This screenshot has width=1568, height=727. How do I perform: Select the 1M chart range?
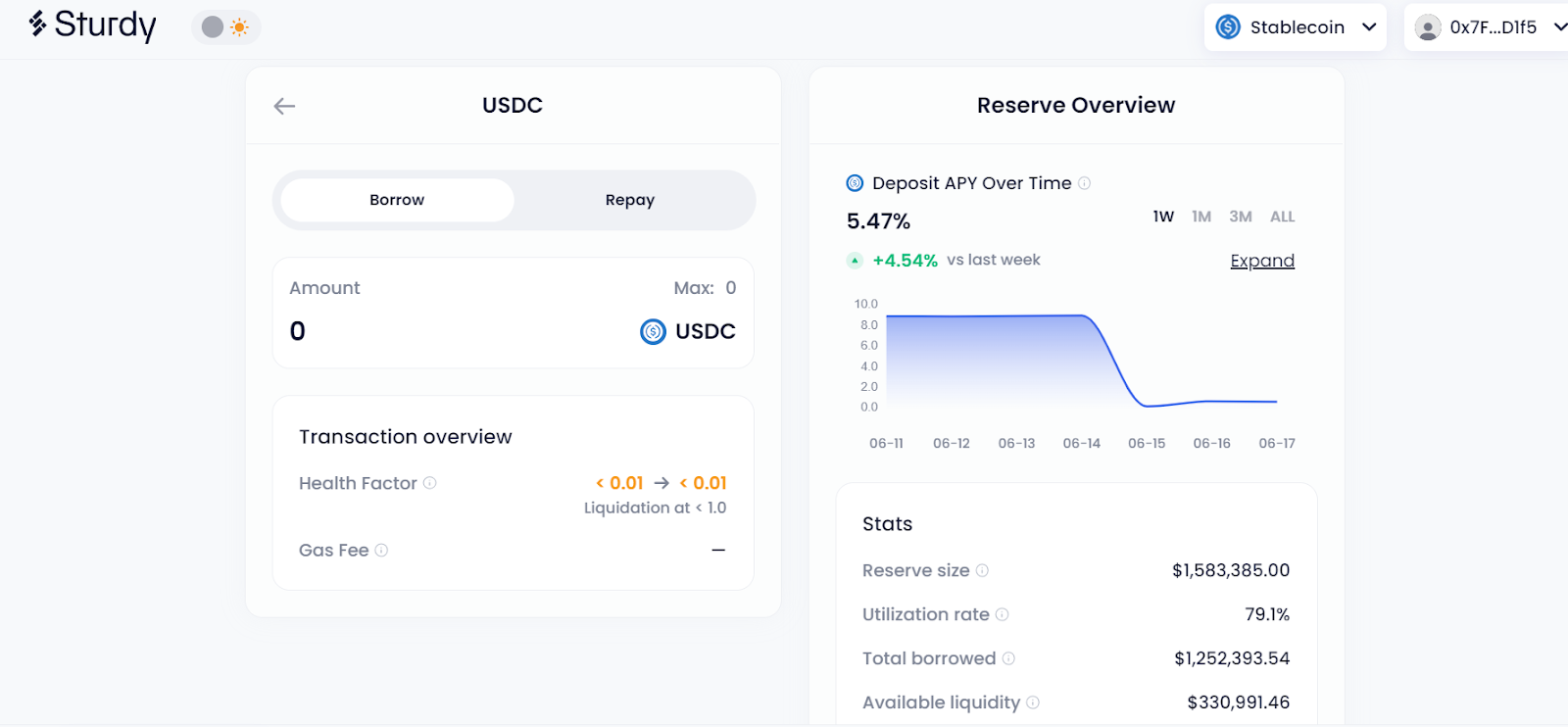coord(1201,217)
